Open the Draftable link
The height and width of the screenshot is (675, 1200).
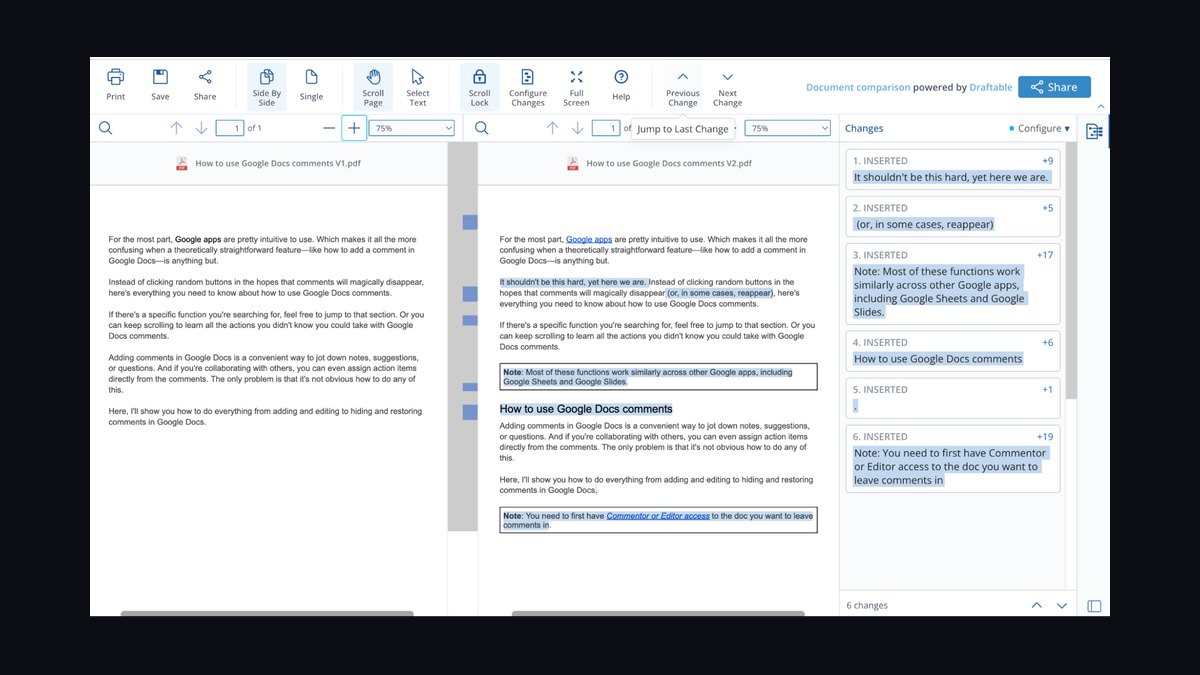991,87
